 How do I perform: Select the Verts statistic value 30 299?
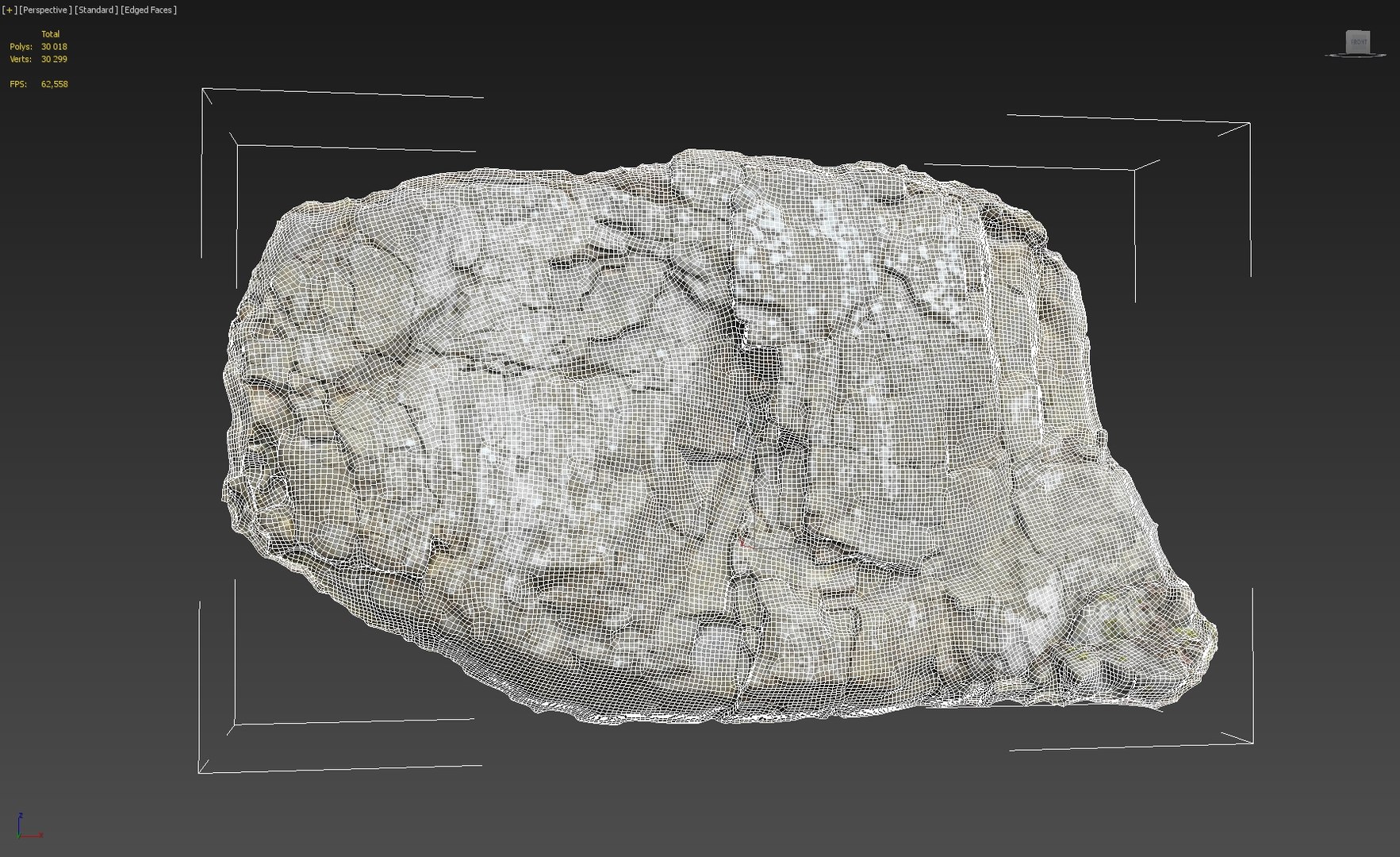54,60
